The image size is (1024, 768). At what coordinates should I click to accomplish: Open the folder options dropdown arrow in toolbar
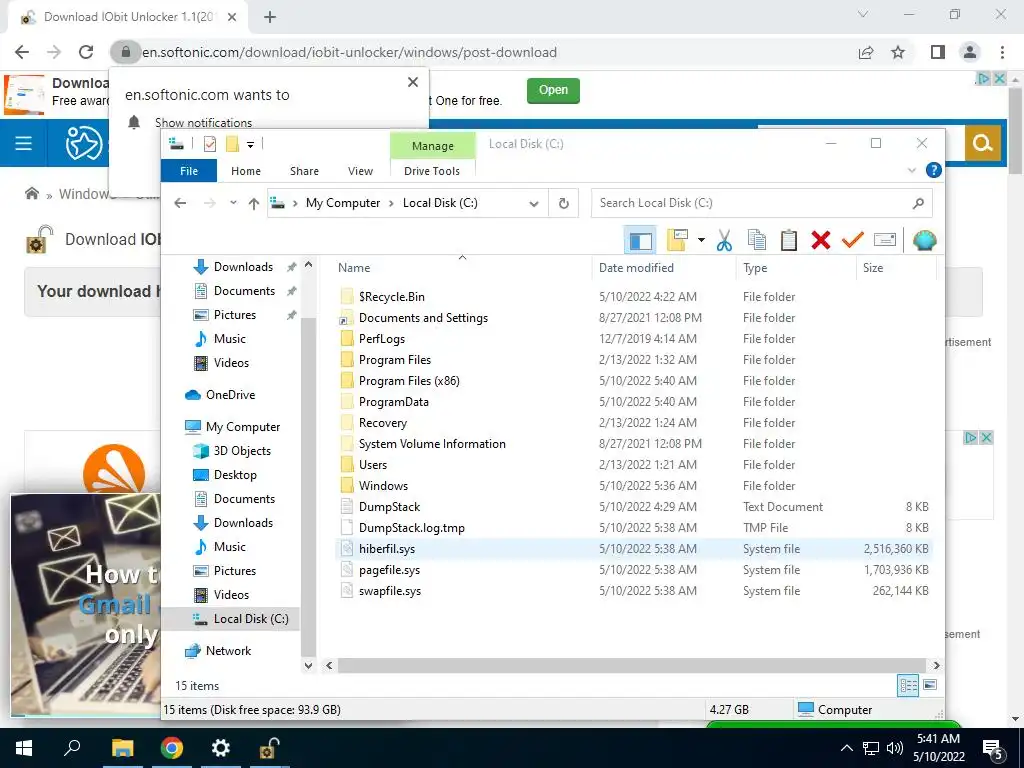701,240
